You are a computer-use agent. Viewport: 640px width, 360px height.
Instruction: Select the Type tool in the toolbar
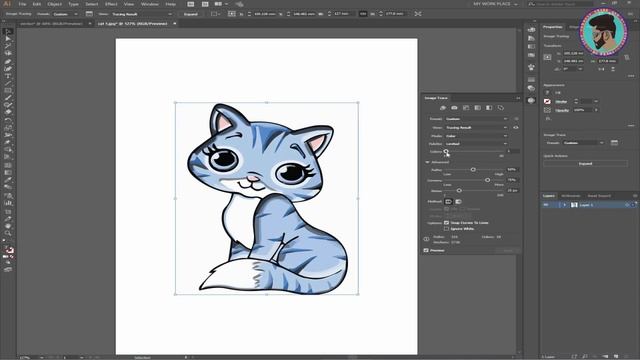[x=8, y=76]
